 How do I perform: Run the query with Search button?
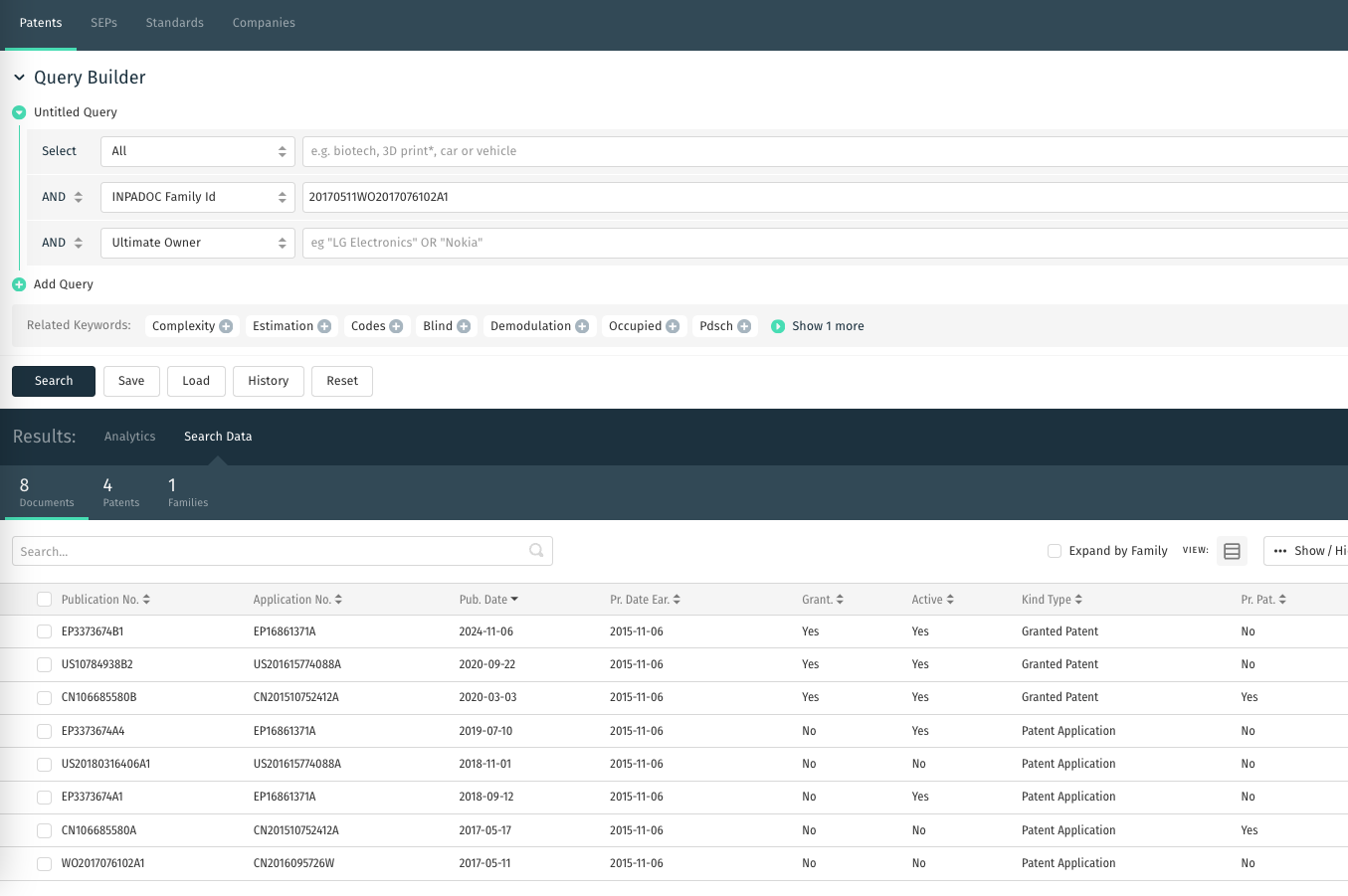54,381
